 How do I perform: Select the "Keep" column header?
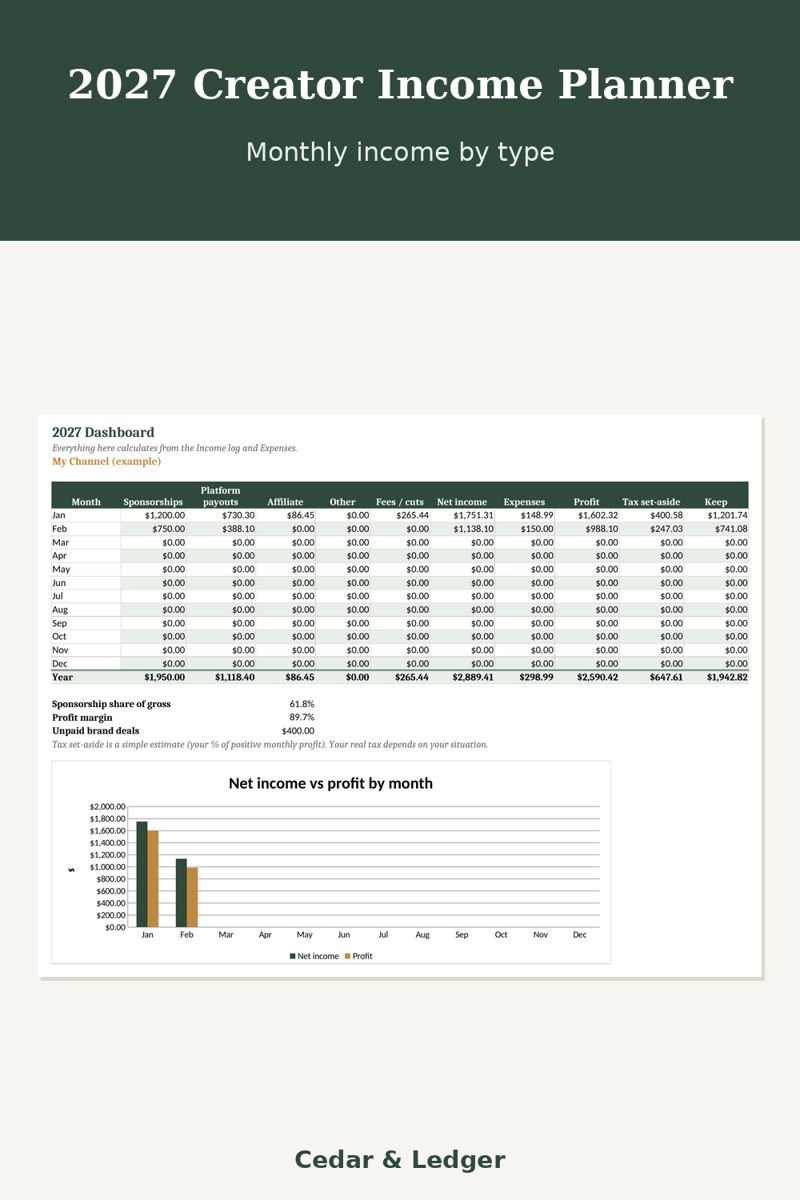tap(716, 502)
